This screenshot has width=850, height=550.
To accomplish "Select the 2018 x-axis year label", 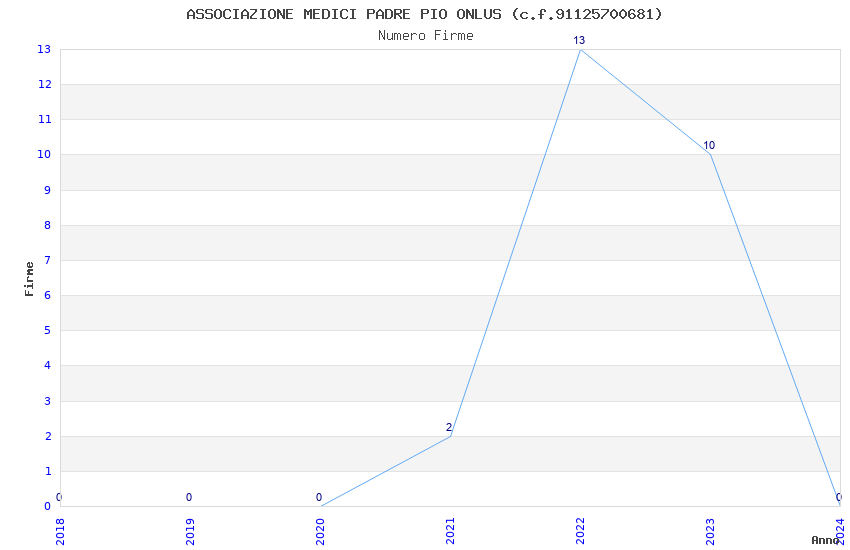I will 60,532.
